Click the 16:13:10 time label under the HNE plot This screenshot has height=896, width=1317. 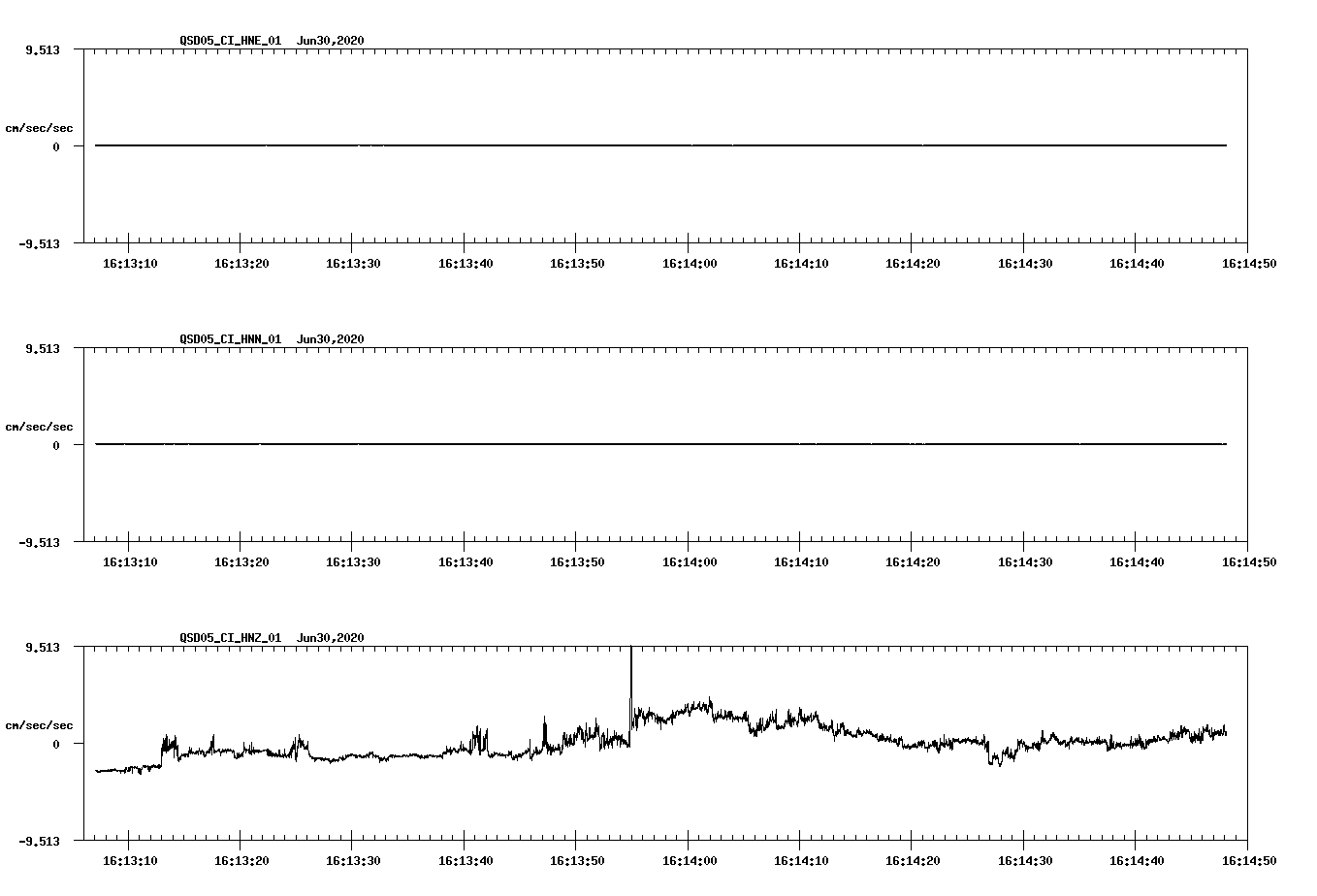tap(129, 263)
